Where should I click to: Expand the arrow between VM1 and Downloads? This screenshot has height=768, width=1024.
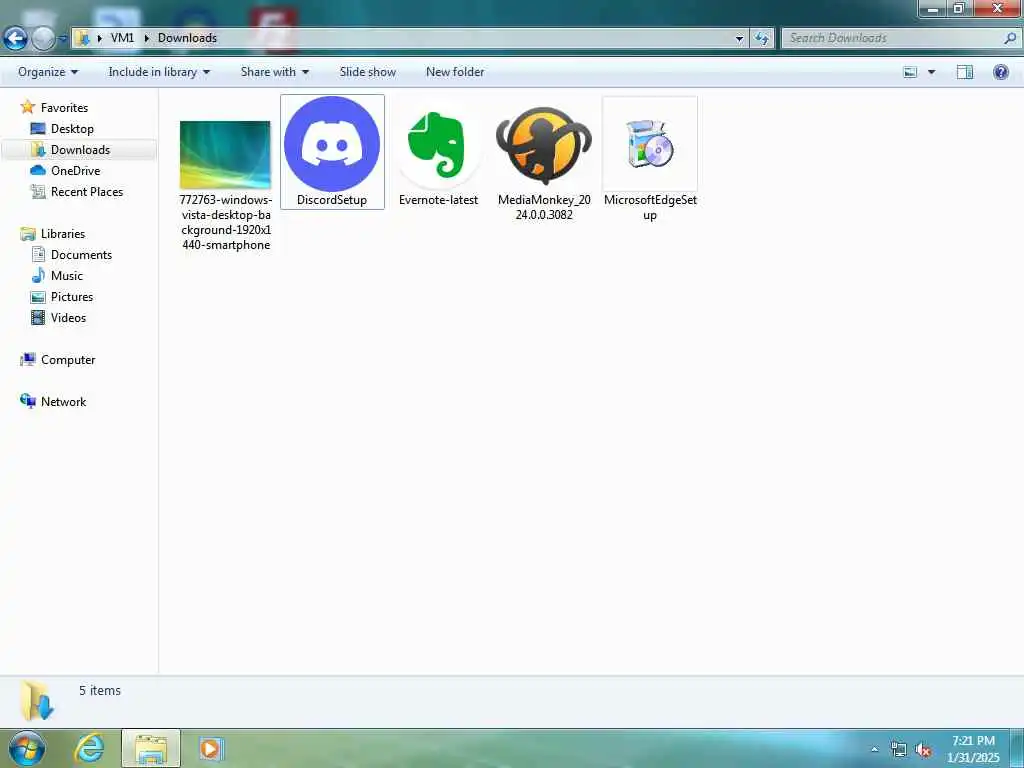point(146,38)
